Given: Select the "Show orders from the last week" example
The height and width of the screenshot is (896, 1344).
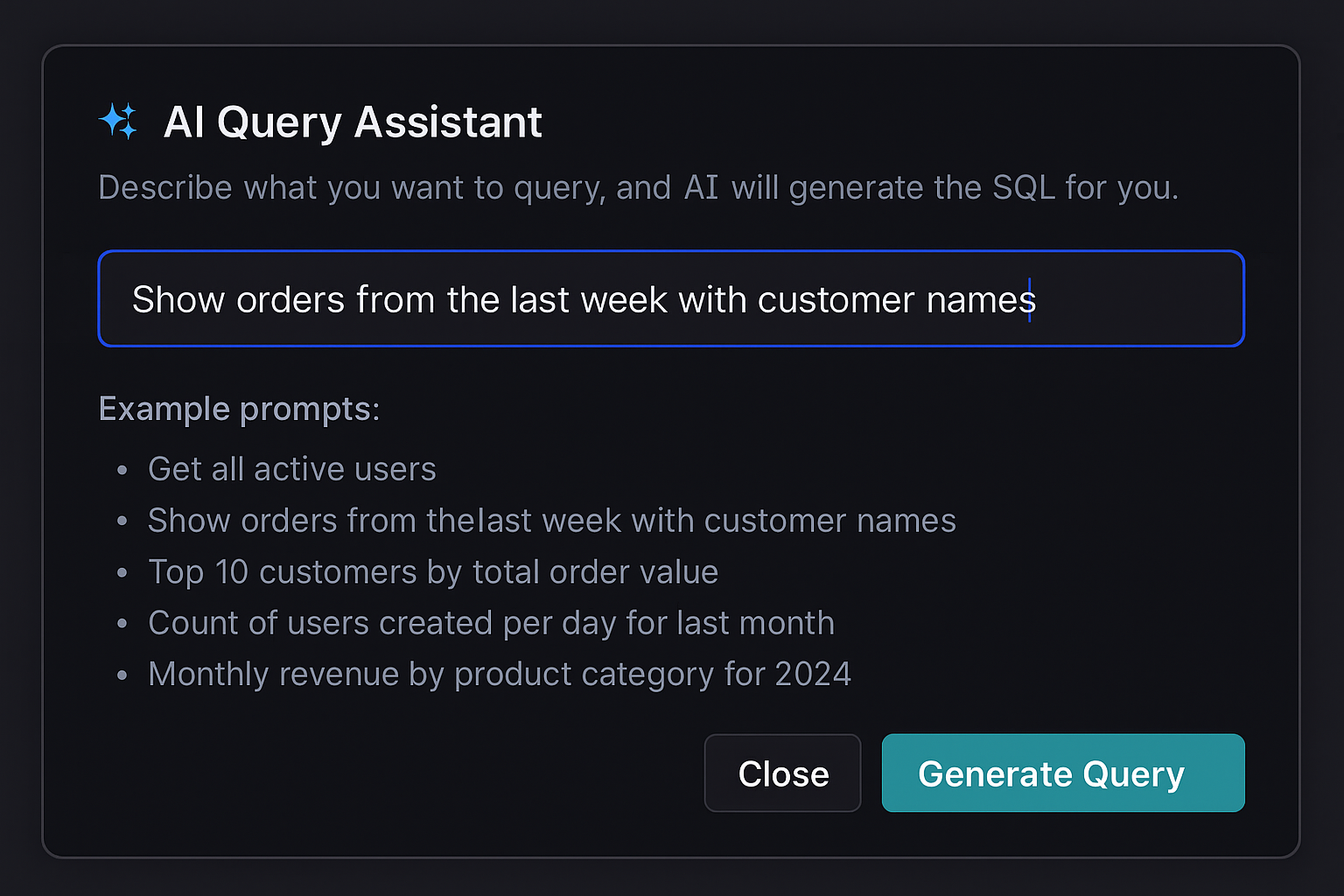Looking at the screenshot, I should (x=551, y=520).
